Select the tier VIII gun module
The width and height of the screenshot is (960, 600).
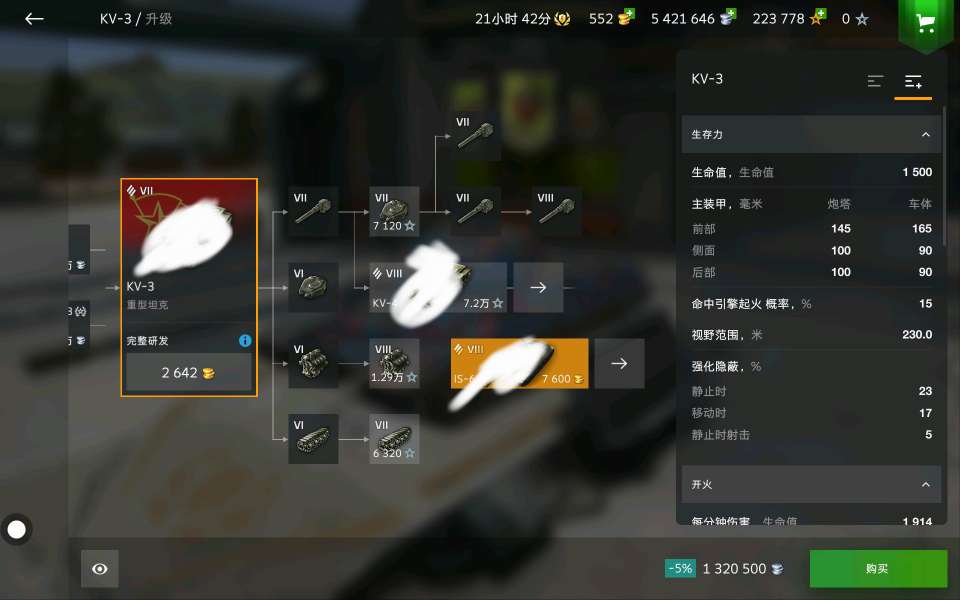[x=556, y=211]
